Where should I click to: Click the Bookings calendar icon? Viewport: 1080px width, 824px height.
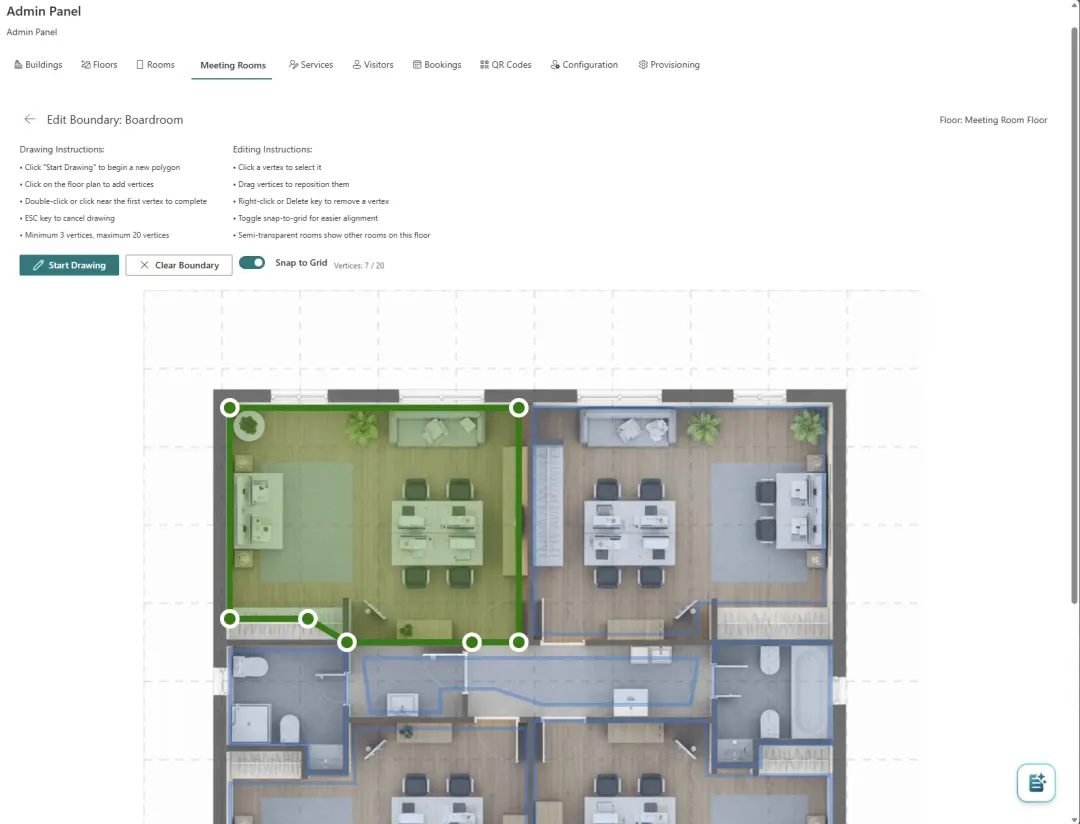click(415, 64)
